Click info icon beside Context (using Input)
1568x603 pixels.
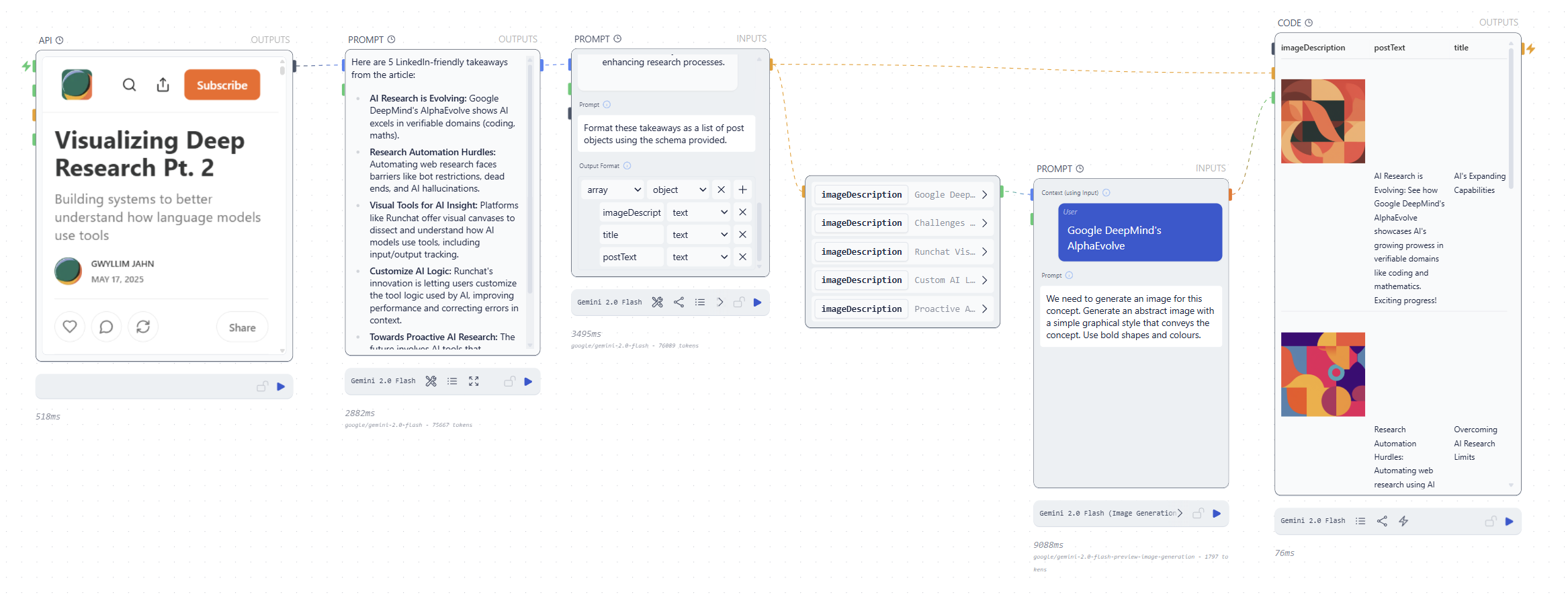tap(1106, 193)
